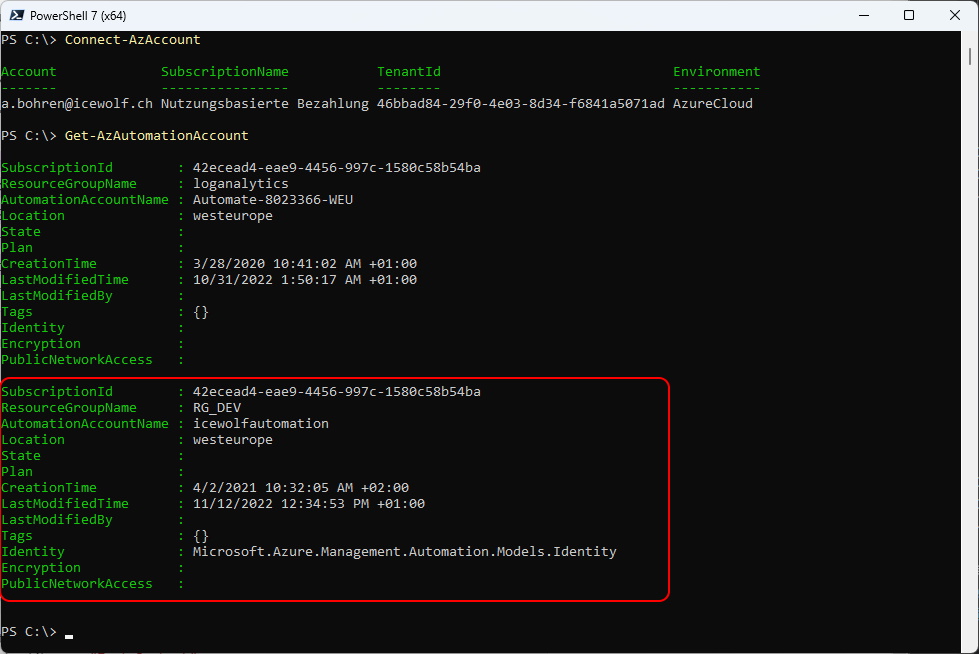Click the Get-AzAutomationAccount command text

tap(157, 136)
